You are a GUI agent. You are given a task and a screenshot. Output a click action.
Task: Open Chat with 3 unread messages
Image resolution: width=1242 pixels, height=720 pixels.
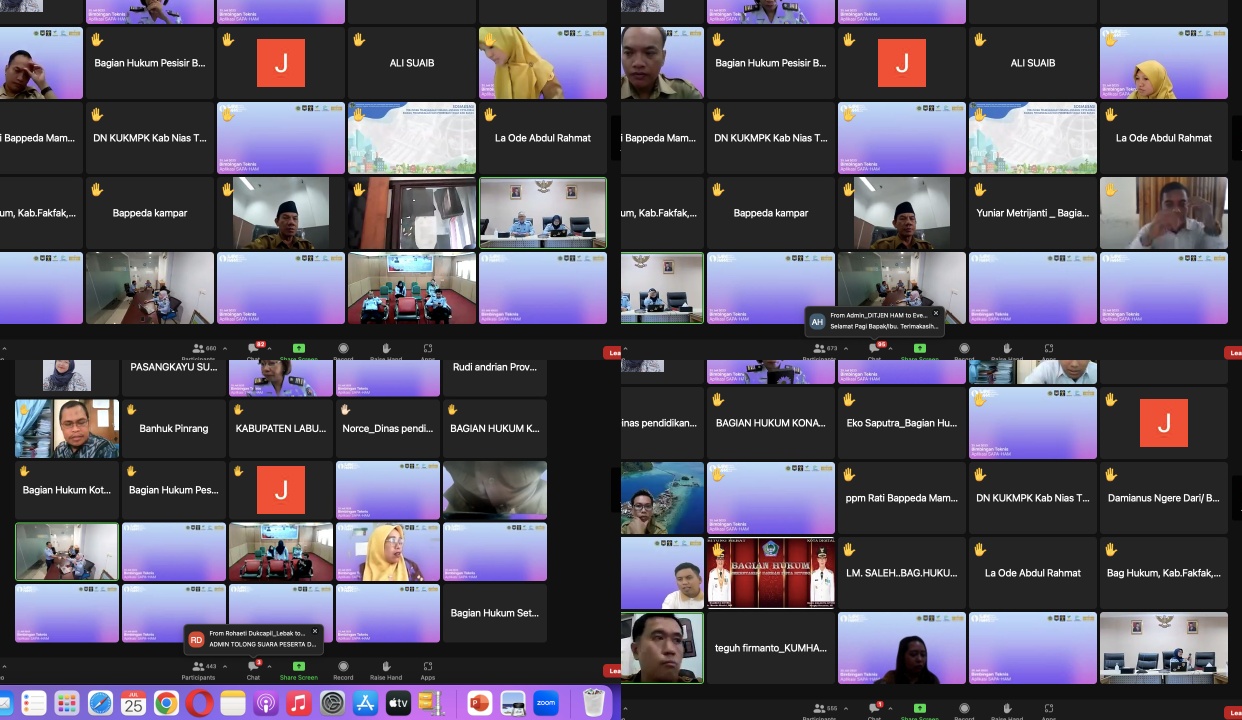tap(253, 669)
